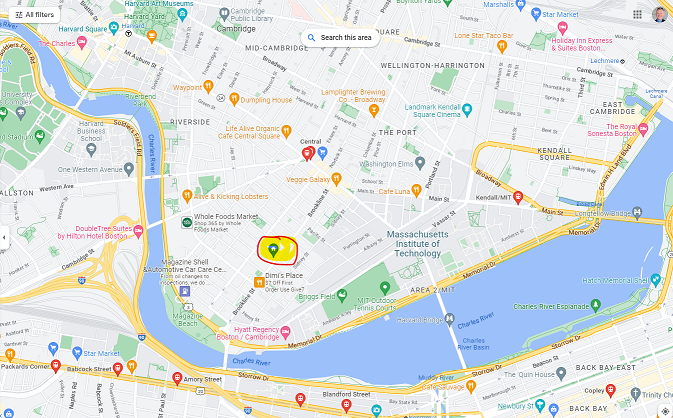
Task: Select the Charles River Esplanade park pin
Action: [595, 305]
